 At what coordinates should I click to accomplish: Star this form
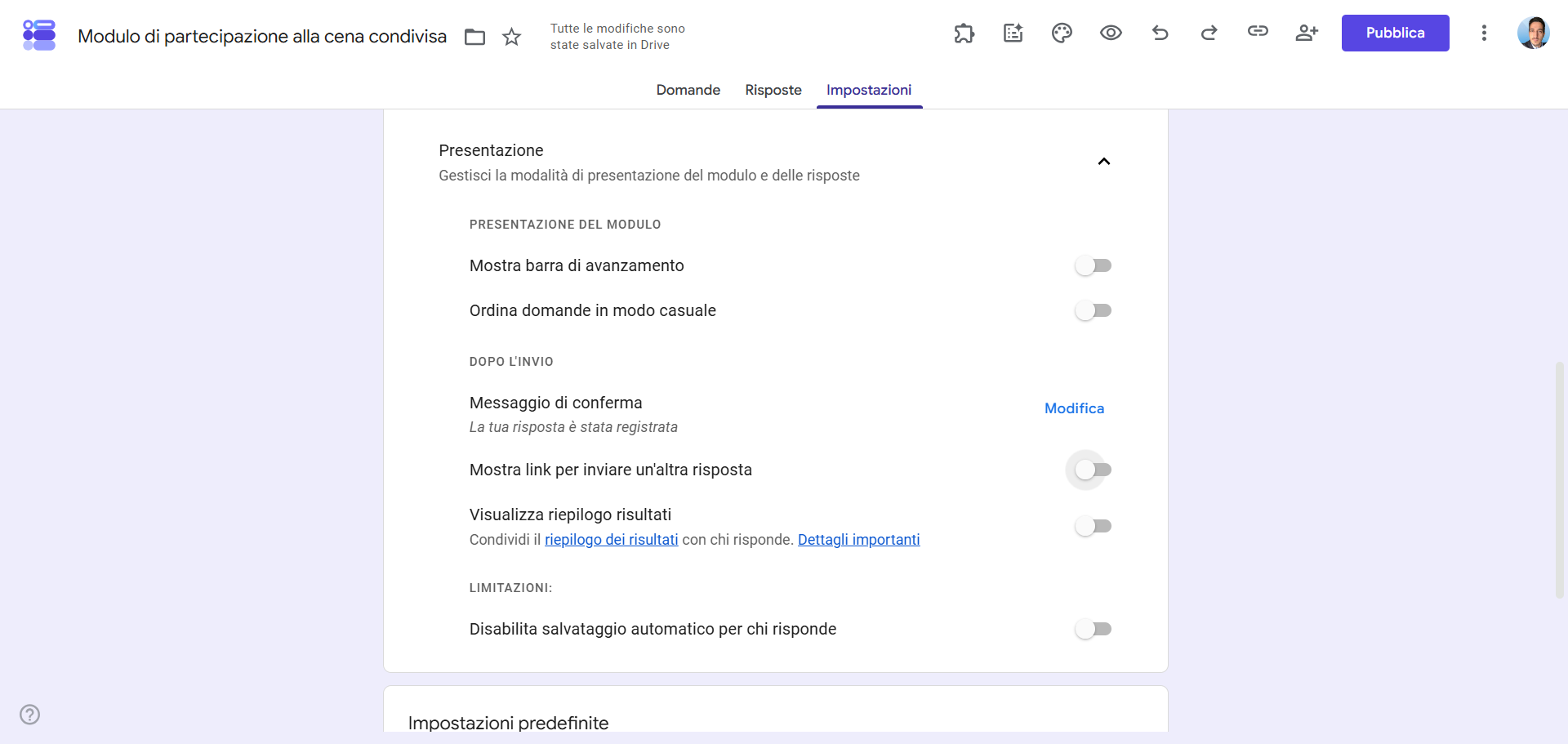[511, 37]
